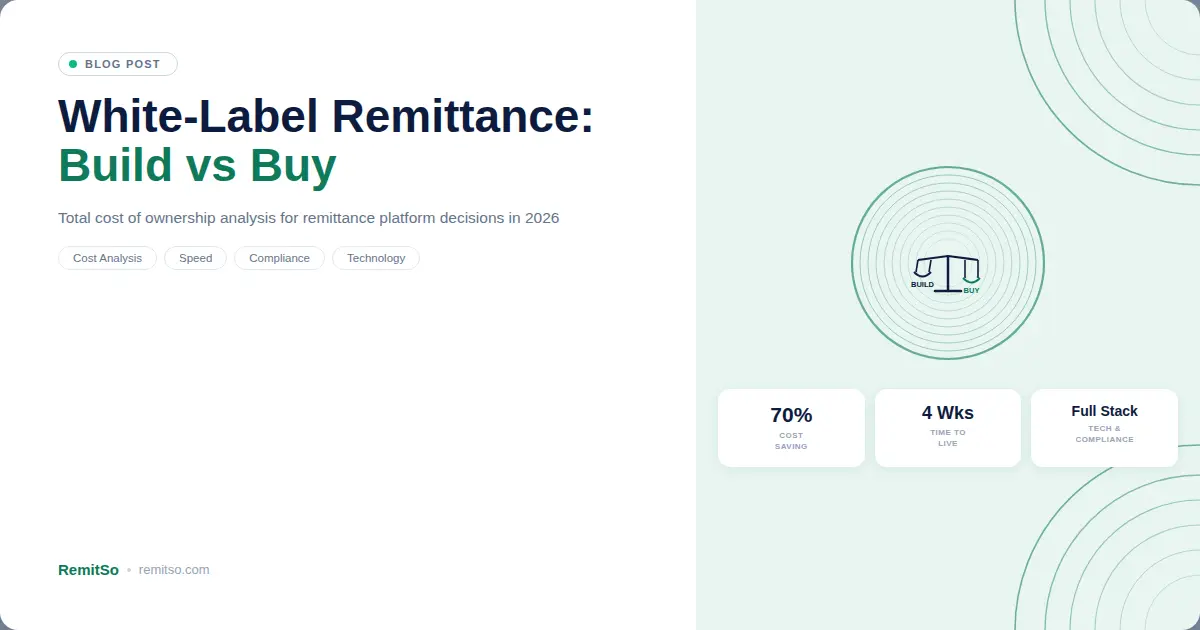The image size is (1200, 630).
Task: Click the 70% Cost Saving card
Action: point(791,428)
